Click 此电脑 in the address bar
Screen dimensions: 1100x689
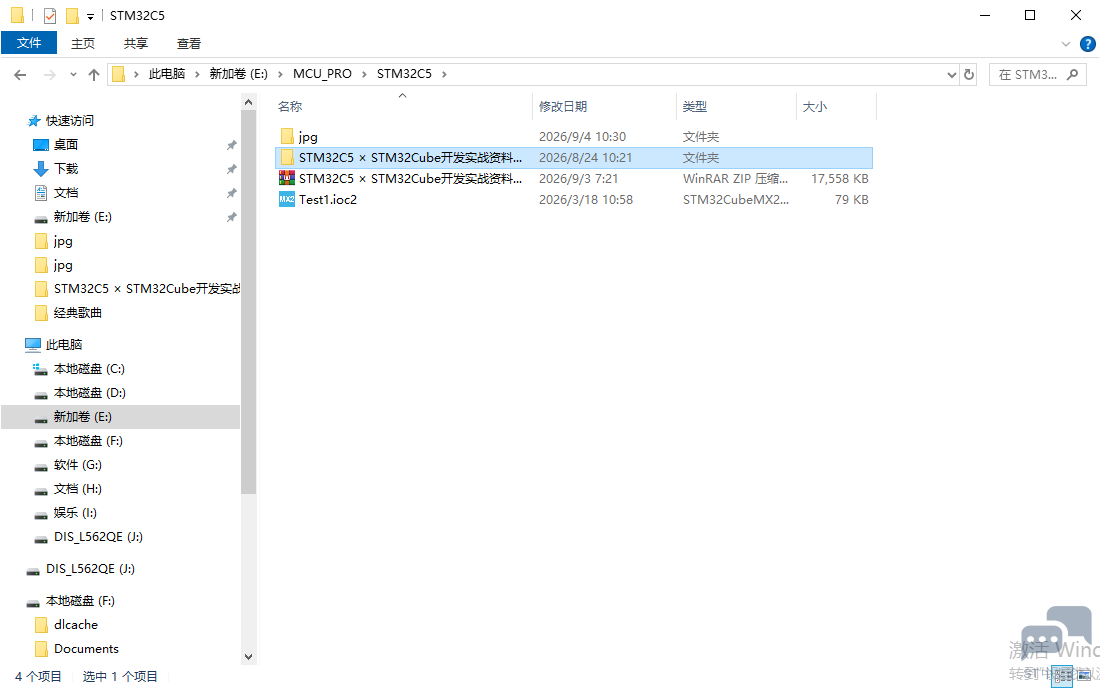(x=167, y=74)
